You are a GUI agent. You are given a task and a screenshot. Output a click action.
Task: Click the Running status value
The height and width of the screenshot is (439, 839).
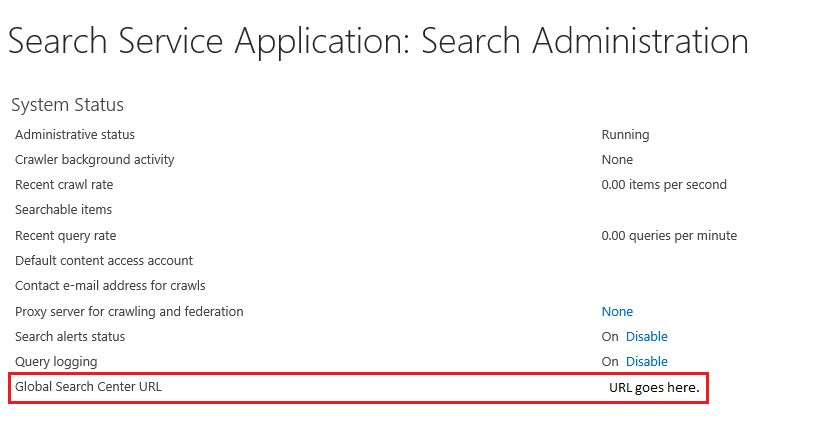(x=625, y=135)
